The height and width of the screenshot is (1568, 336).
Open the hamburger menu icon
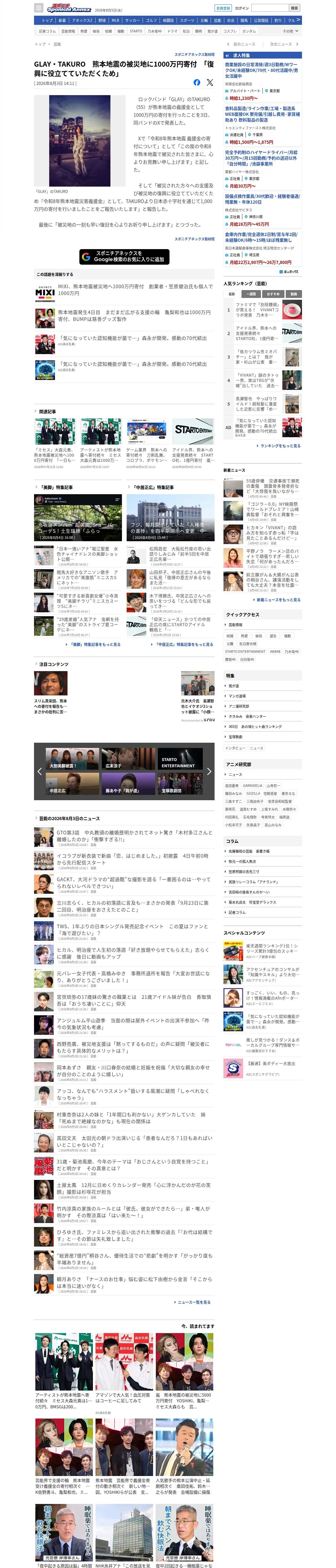[39, 8]
